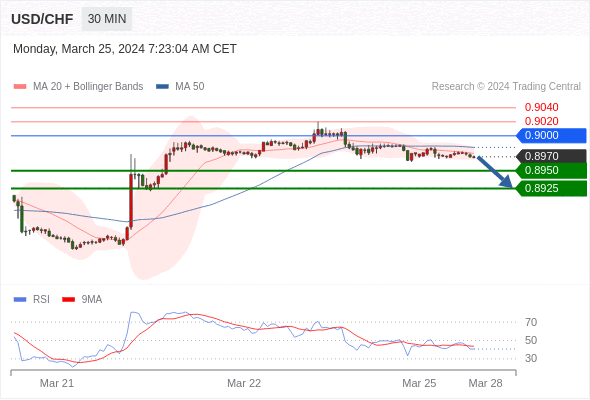Click the 0.8970 current price tag
This screenshot has width=590, height=400.
pyautogui.click(x=551, y=156)
